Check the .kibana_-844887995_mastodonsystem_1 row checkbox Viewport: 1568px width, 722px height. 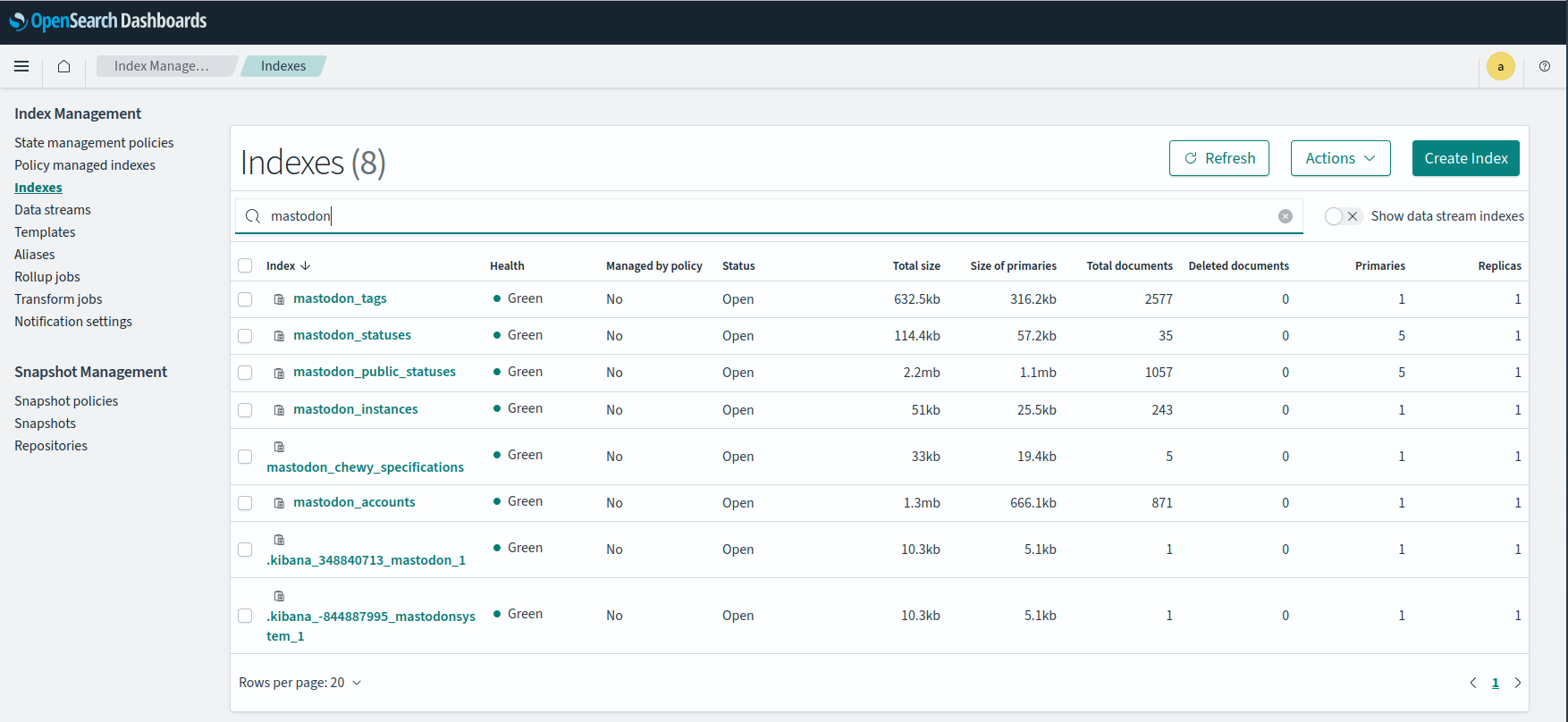coord(245,616)
